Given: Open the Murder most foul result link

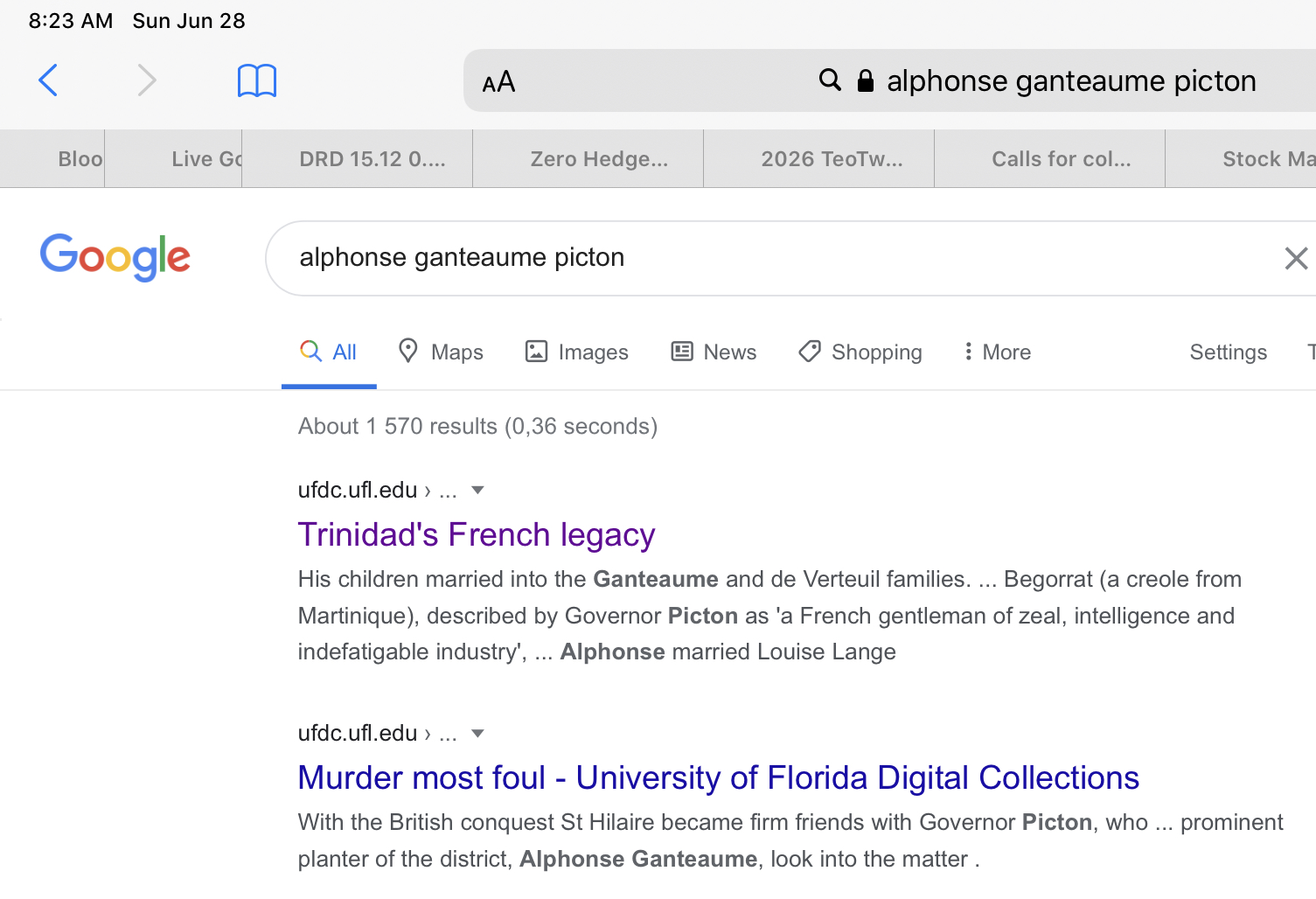Looking at the screenshot, I should point(718,777).
